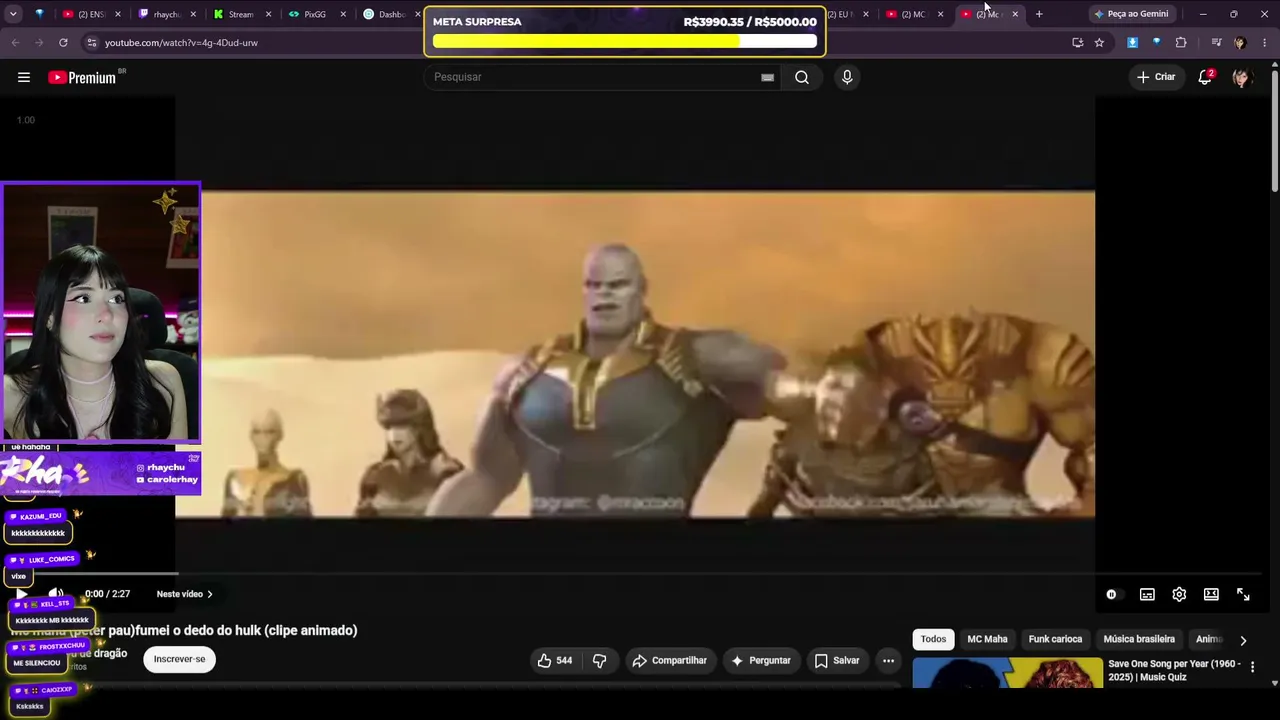Reload the page in the browser
Image resolution: width=1280 pixels, height=720 pixels.
click(x=63, y=43)
